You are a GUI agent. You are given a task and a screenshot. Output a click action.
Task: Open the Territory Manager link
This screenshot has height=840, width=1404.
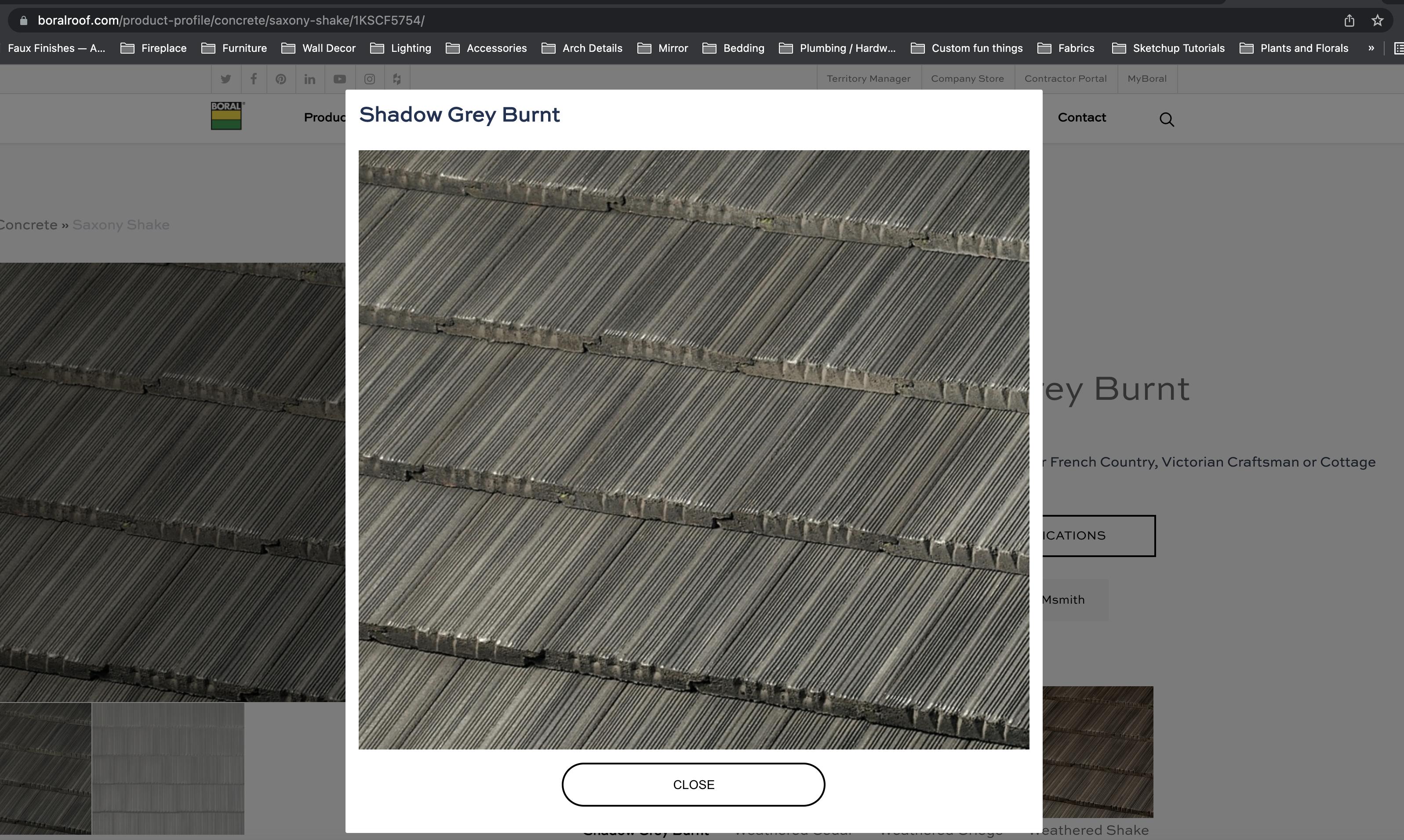pyautogui.click(x=868, y=79)
